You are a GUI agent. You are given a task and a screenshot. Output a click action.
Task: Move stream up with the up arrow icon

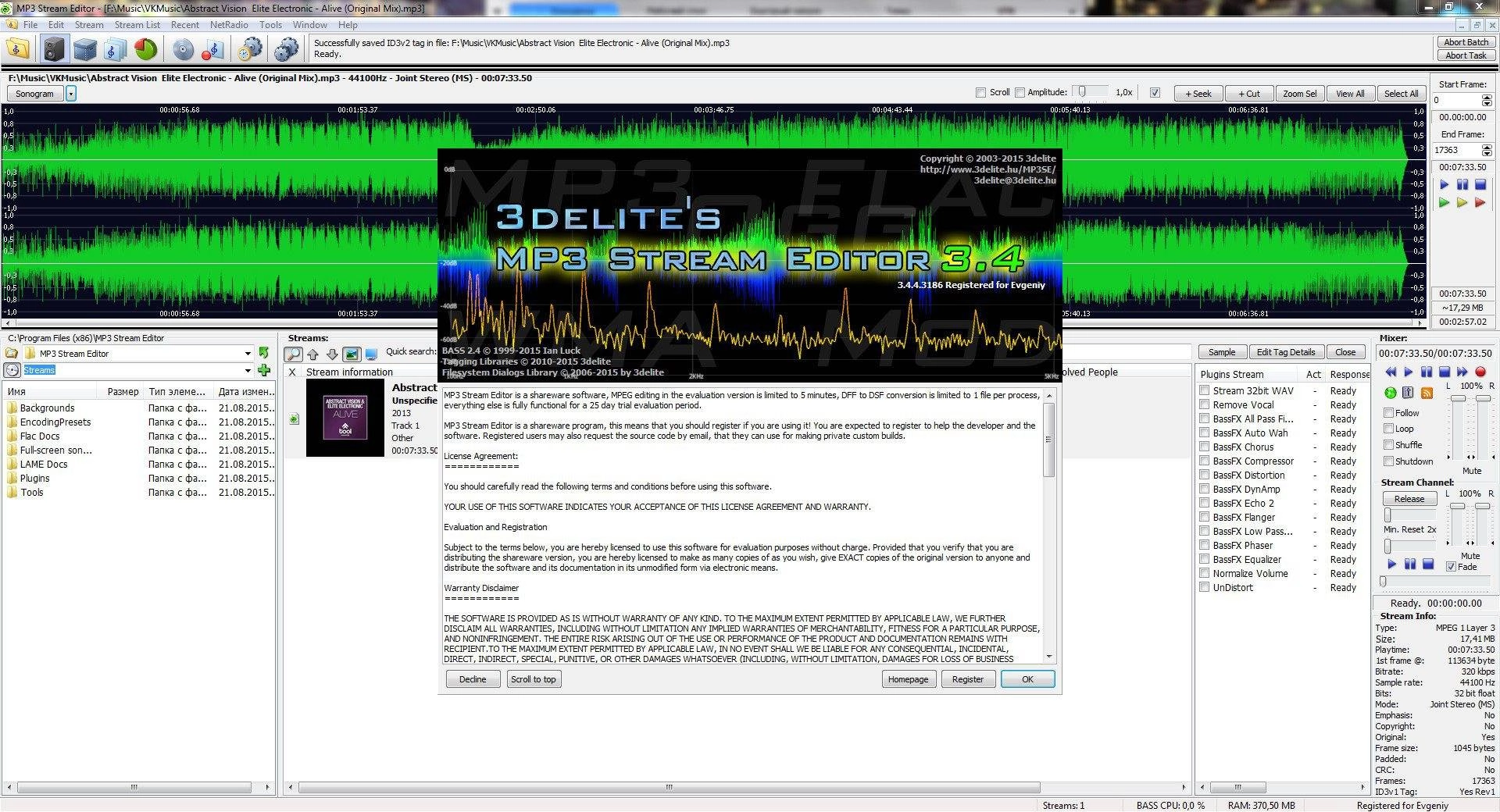coord(313,354)
